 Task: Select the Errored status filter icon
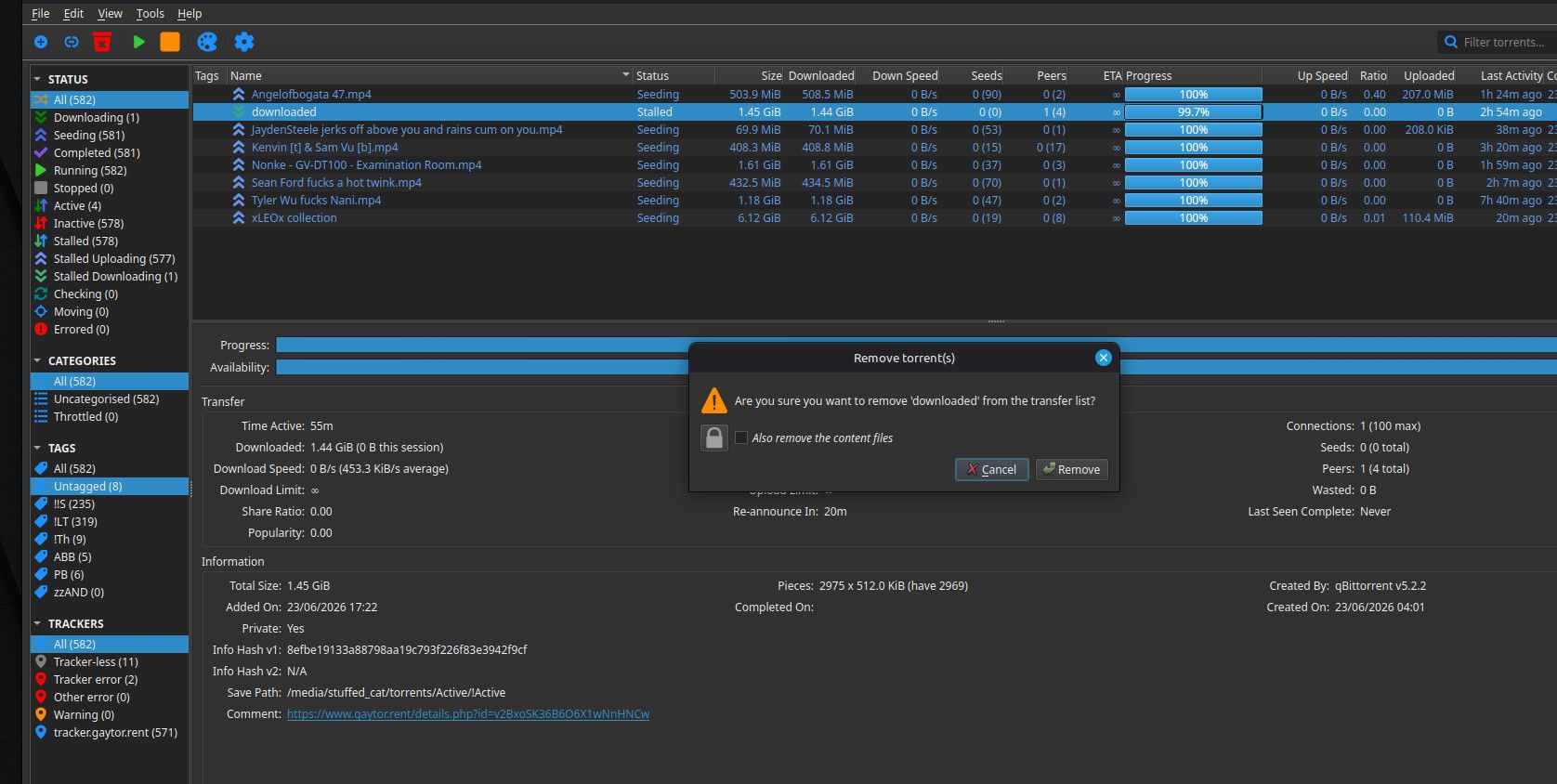click(41, 330)
